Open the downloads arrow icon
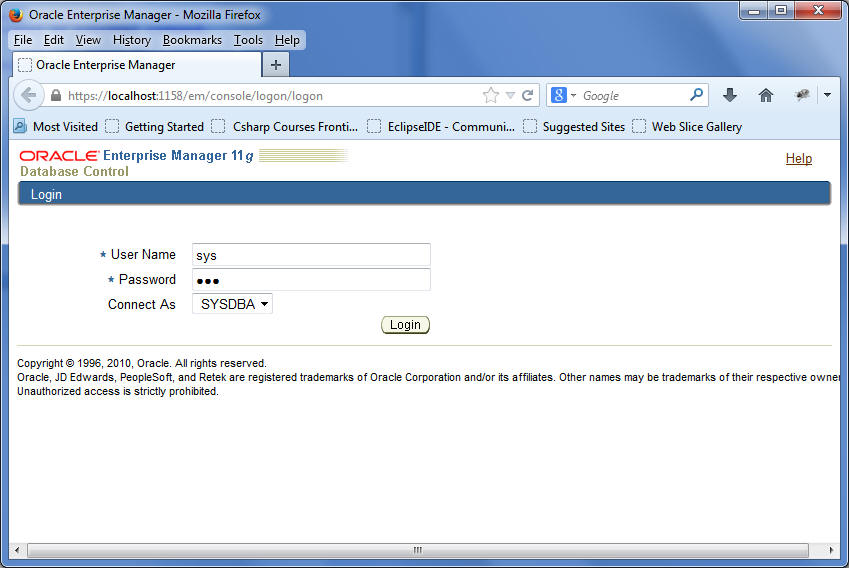Screen dimensions: 849x568 [730, 95]
